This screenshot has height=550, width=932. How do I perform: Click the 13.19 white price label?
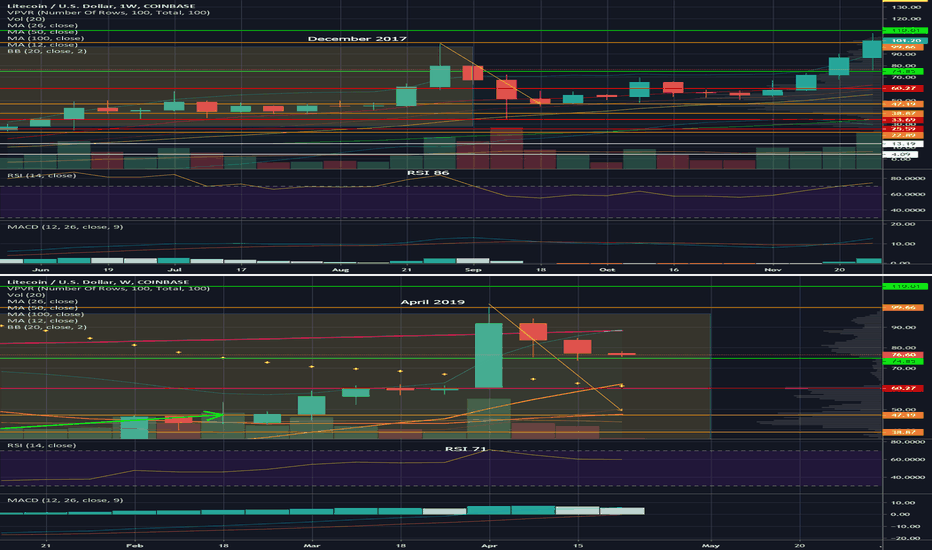tap(903, 144)
